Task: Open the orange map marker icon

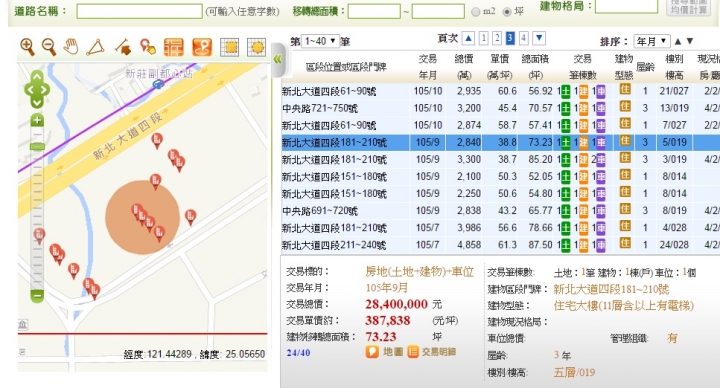Action: 202,47
